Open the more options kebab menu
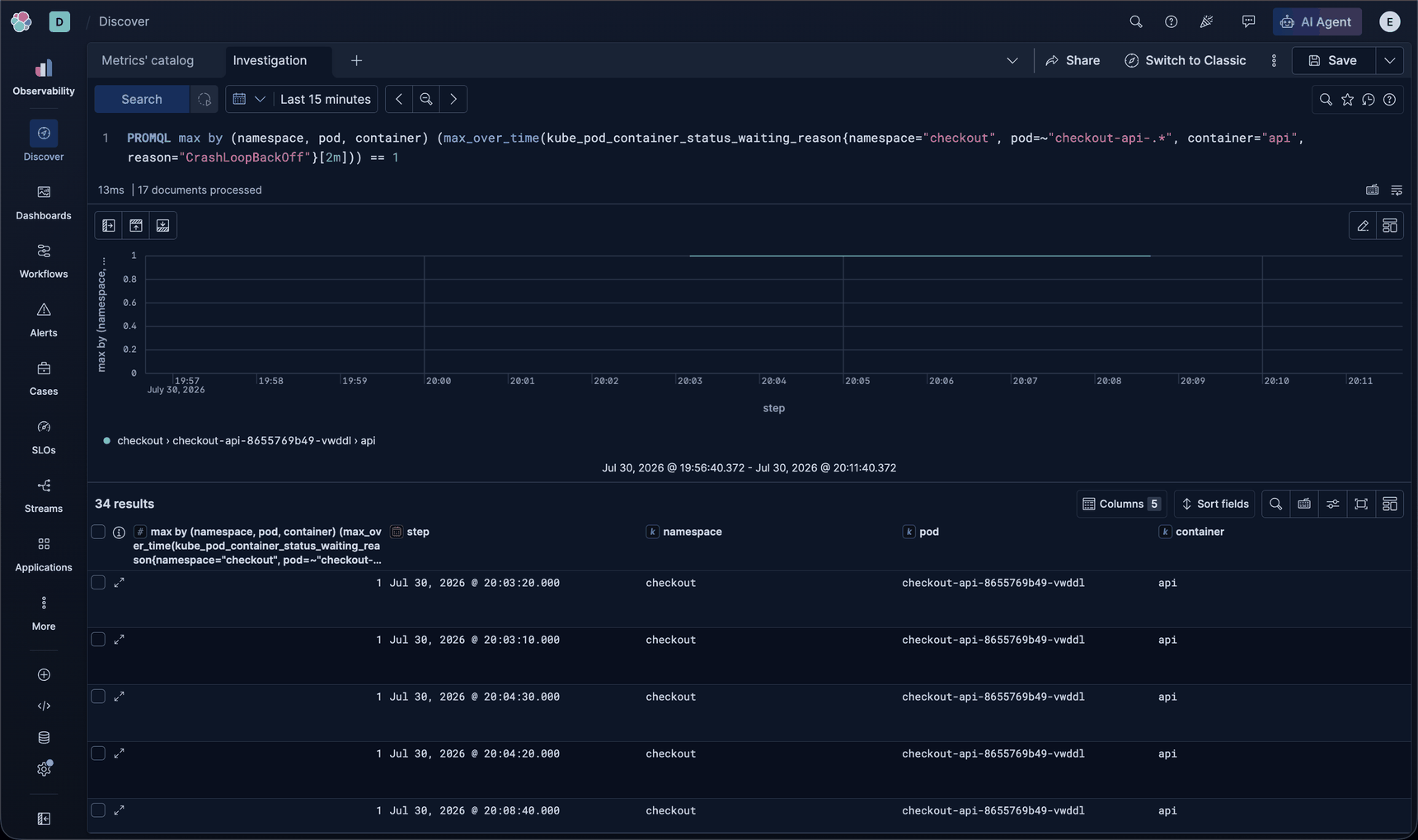Screen dimensions: 1418x840 (x=1274, y=60)
